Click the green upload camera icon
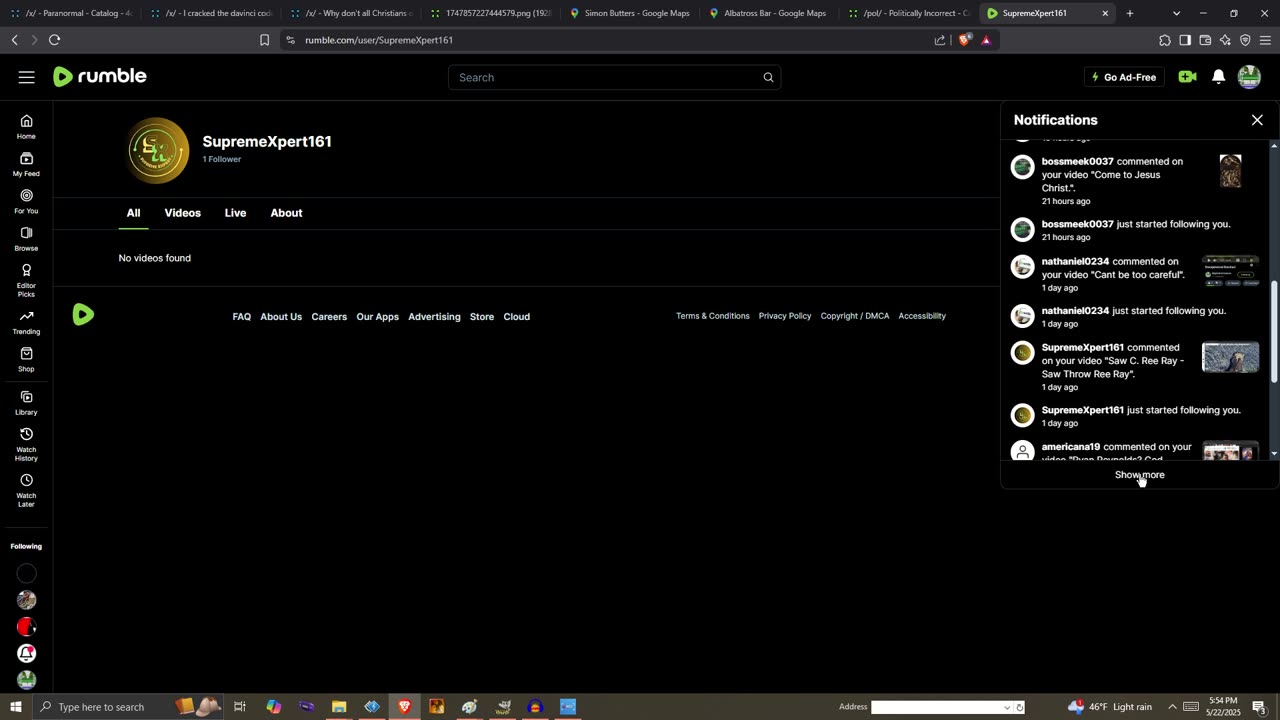Viewport: 1280px width, 720px height. 1187,77
